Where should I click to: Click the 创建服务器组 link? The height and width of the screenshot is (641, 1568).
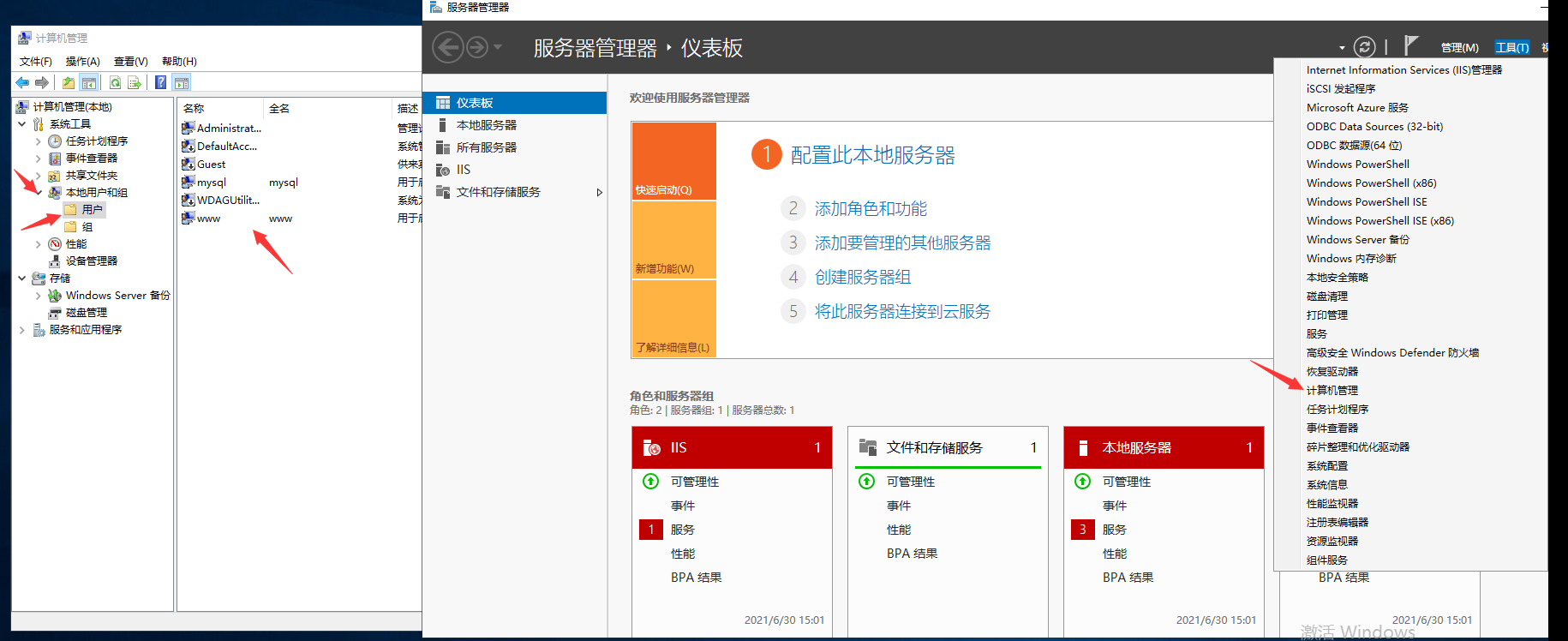(x=863, y=277)
